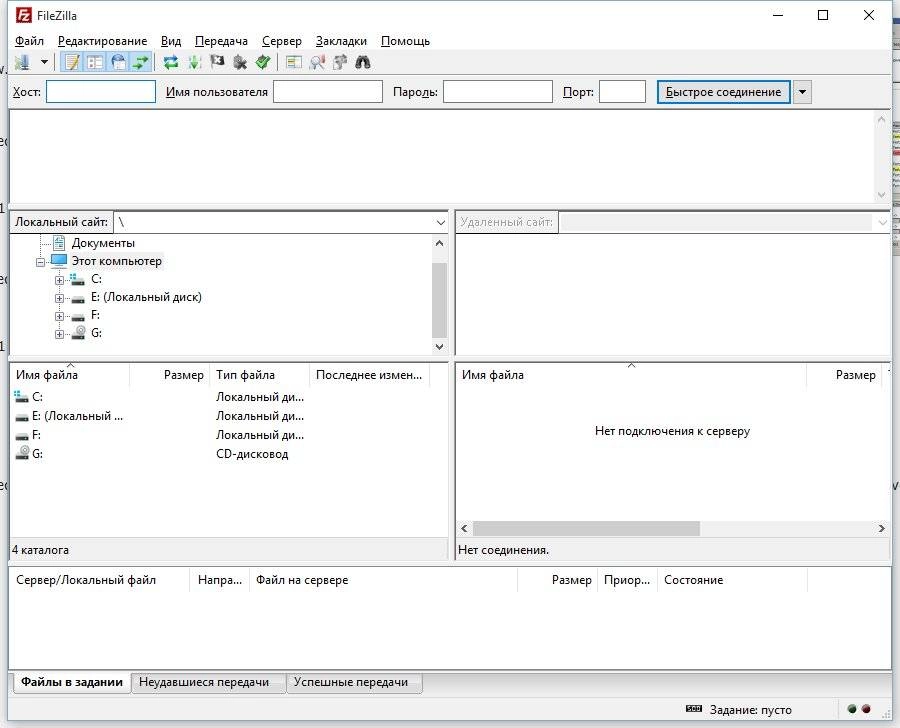
Task: Sort local list by Имя файла column
Action: (x=69, y=375)
